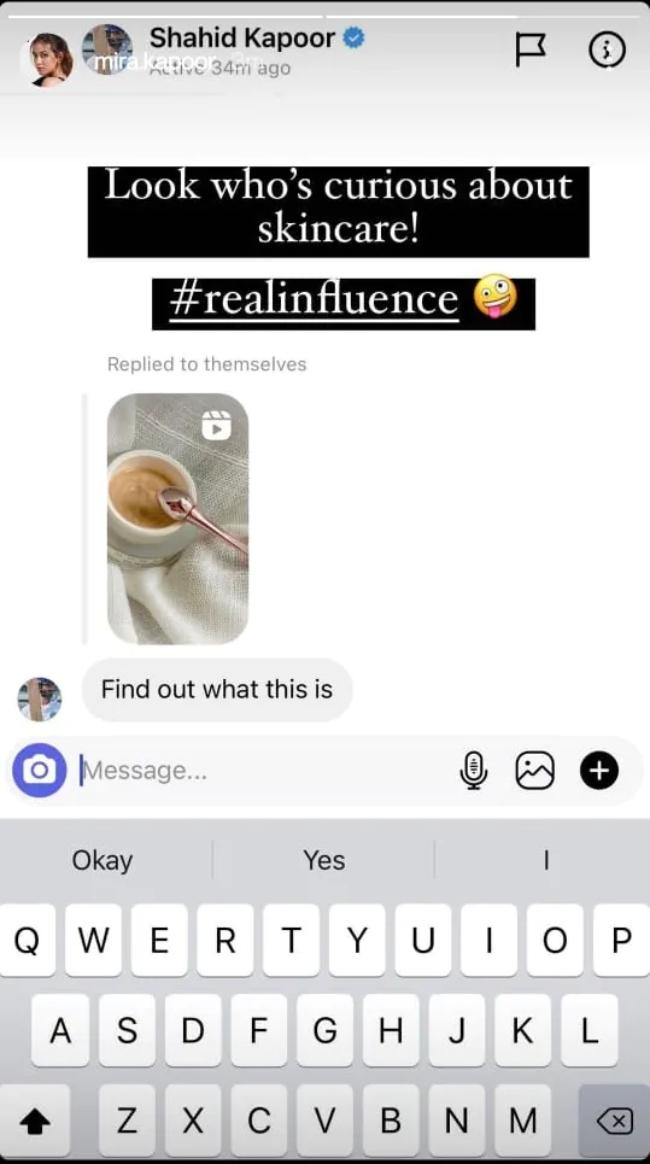Screen dimensions: 650x1164
Task: Tap the backspace delete key
Action: point(614,1122)
